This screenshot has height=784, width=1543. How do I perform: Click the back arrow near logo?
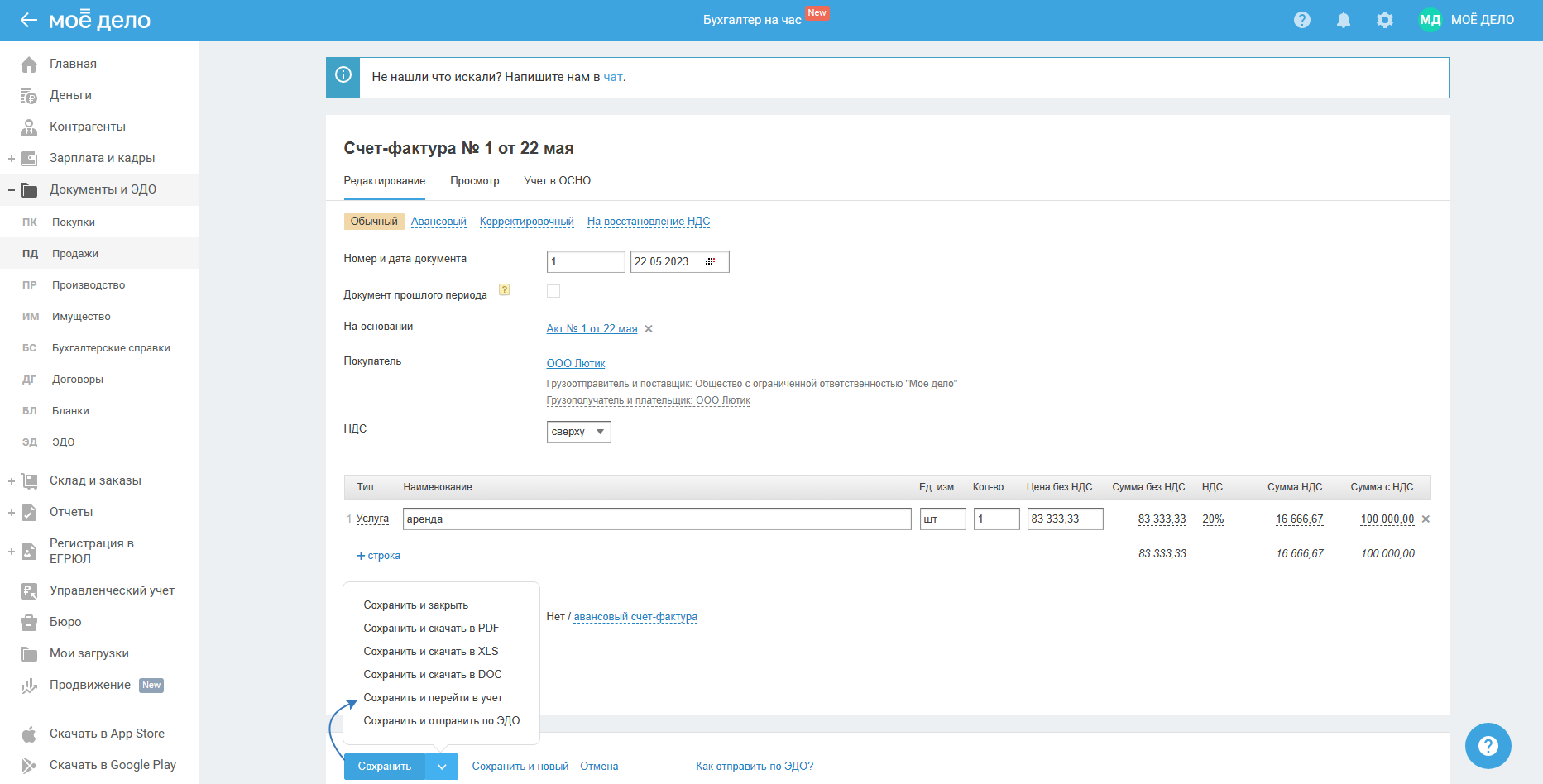pyautogui.click(x=28, y=20)
